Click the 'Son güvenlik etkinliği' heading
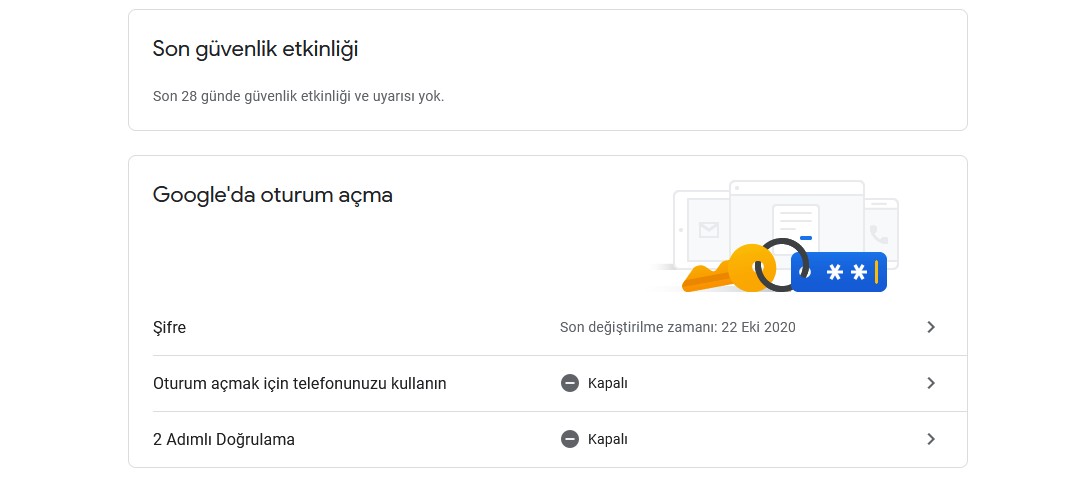Image resolution: width=1070 pixels, height=482 pixels. [255, 48]
